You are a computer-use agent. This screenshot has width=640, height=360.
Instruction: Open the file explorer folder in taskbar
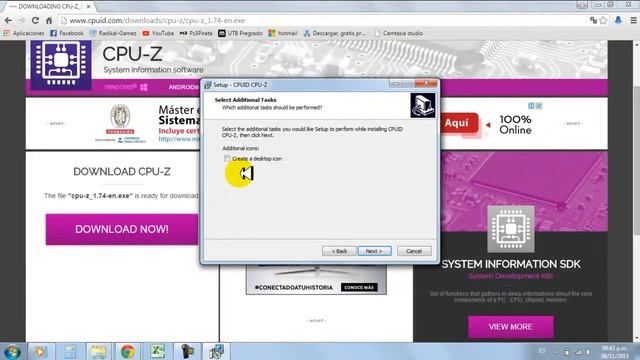(x=98, y=351)
